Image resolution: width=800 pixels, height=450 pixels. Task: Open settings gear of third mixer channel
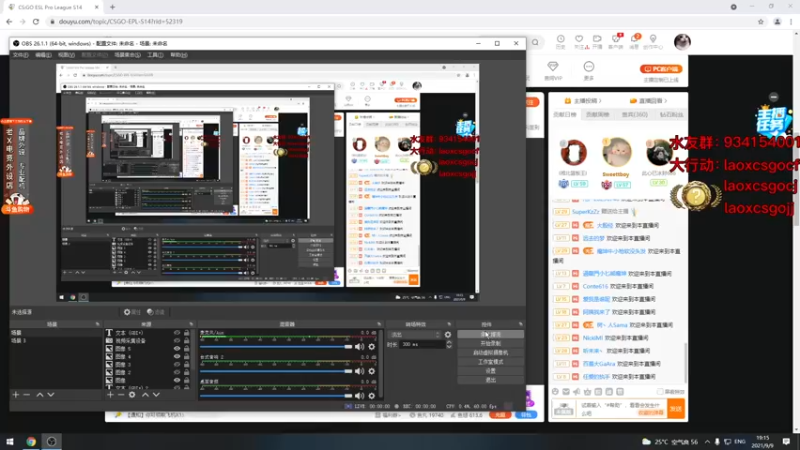371,396
